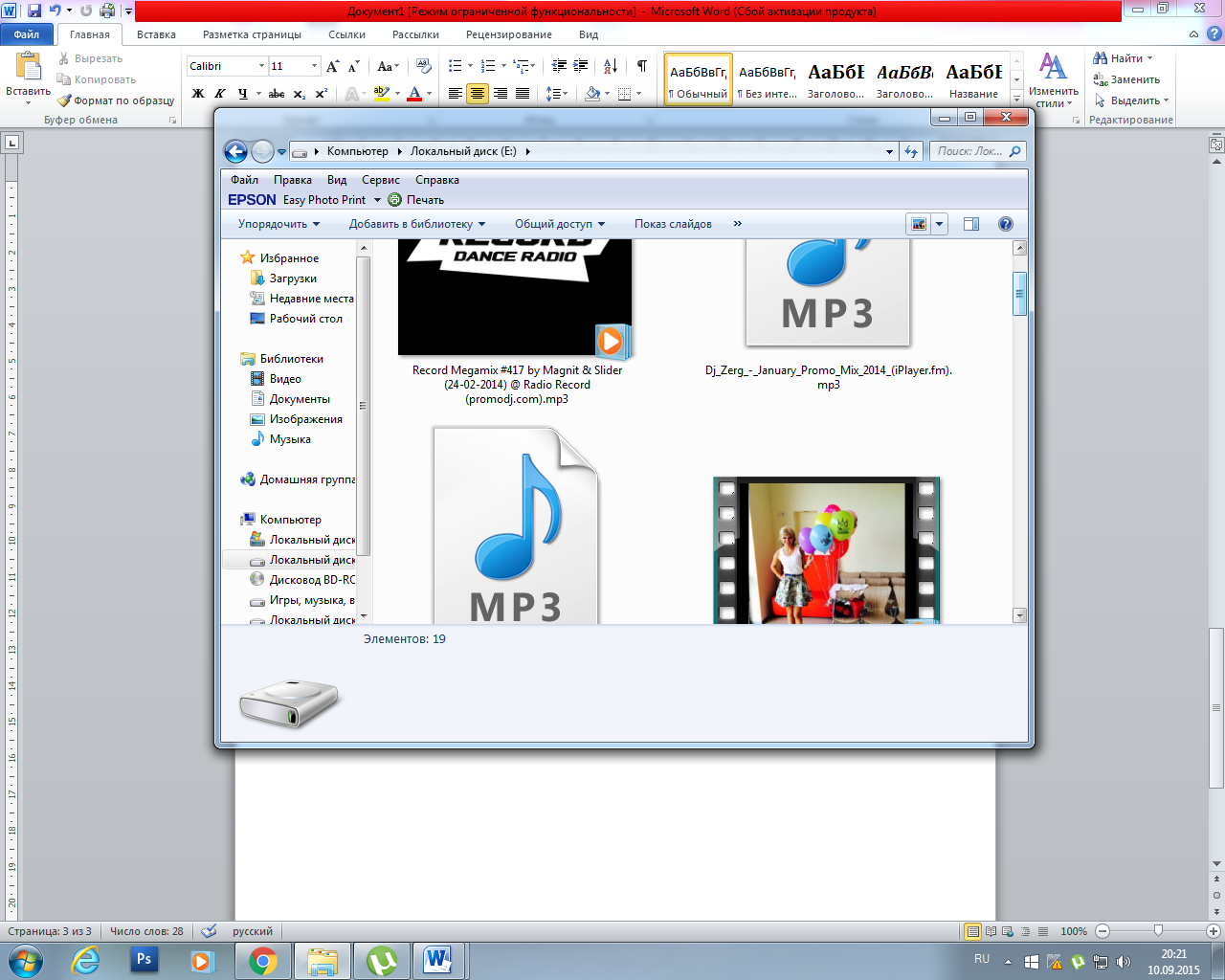Center the paragraph text
The image size is (1225, 980).
coord(478,94)
